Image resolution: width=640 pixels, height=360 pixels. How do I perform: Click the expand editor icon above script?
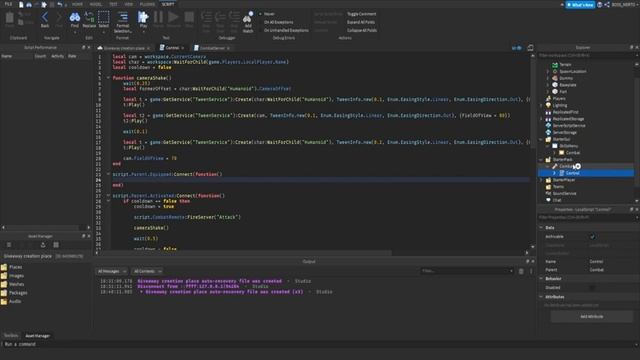pos(530,48)
